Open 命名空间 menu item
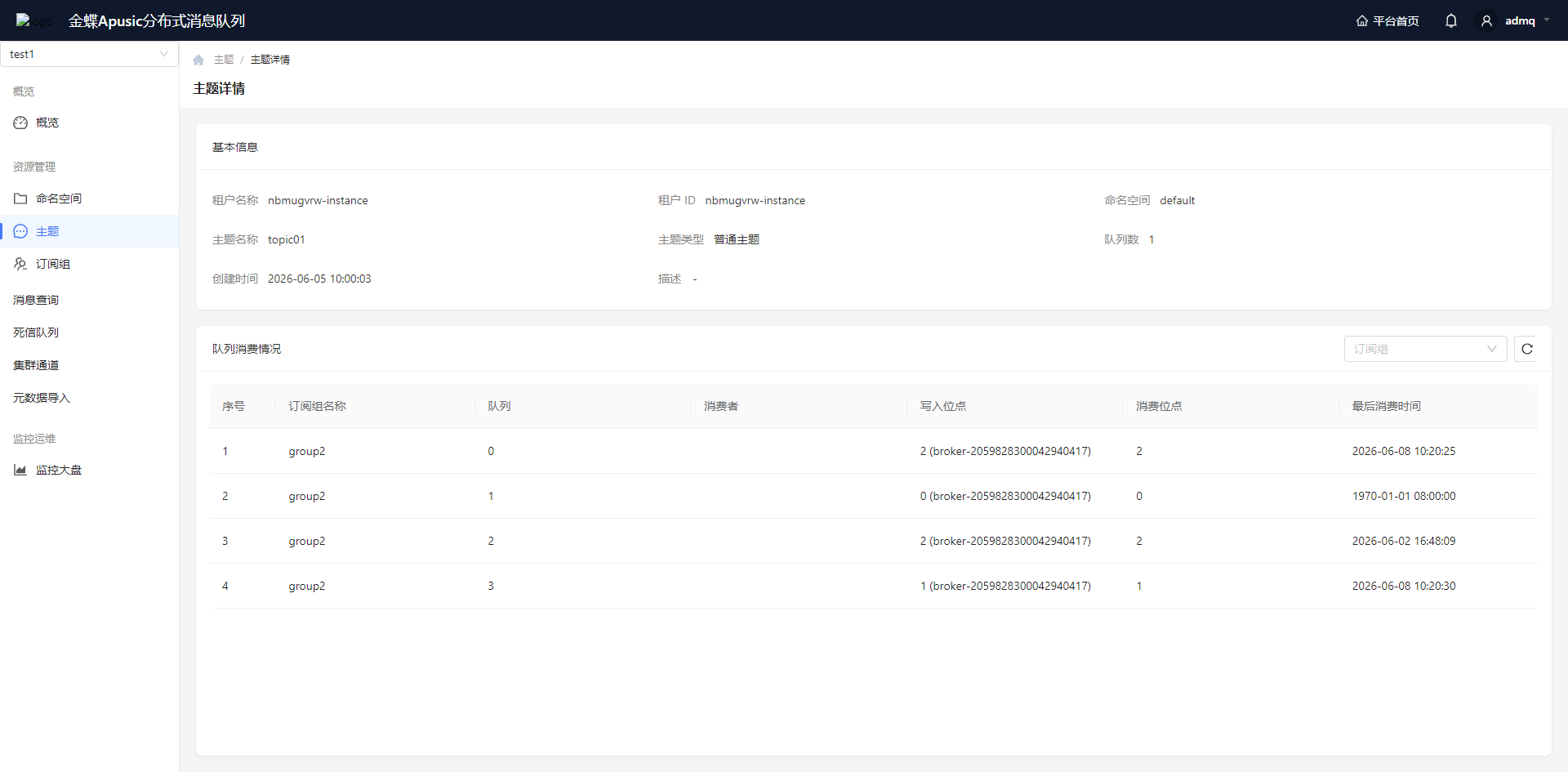Image resolution: width=1568 pixels, height=772 pixels. 89,199
